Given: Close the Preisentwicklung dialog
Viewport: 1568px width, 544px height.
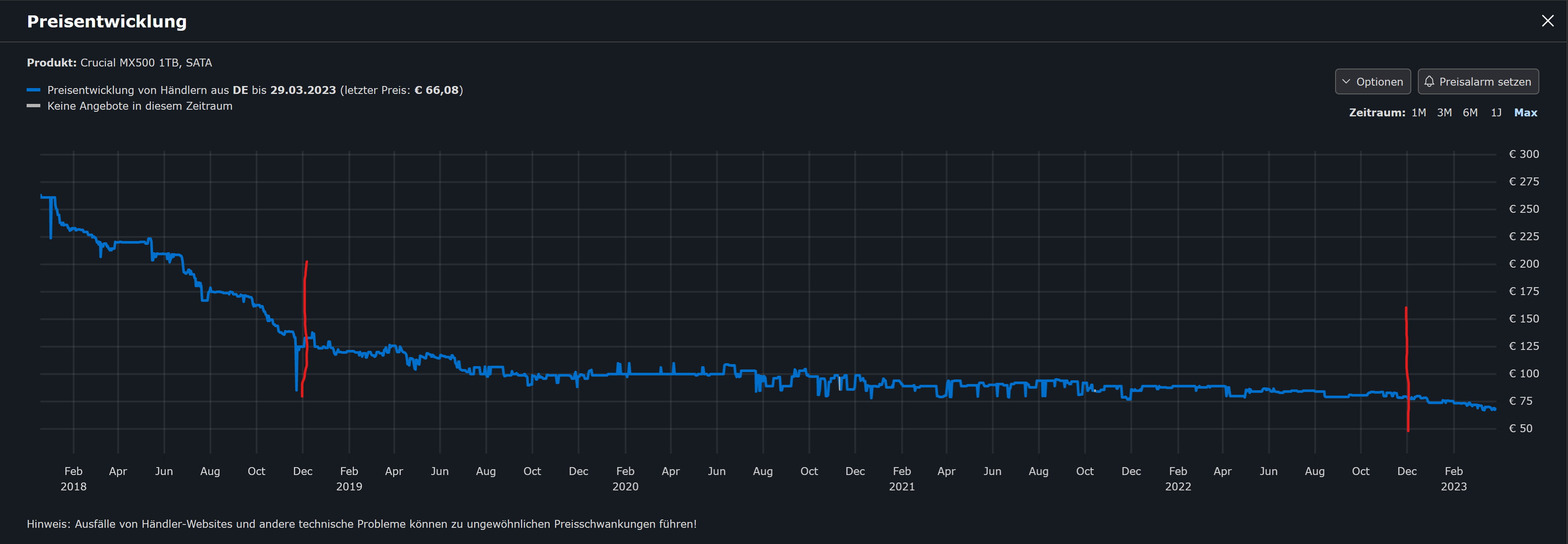Looking at the screenshot, I should (x=1547, y=21).
